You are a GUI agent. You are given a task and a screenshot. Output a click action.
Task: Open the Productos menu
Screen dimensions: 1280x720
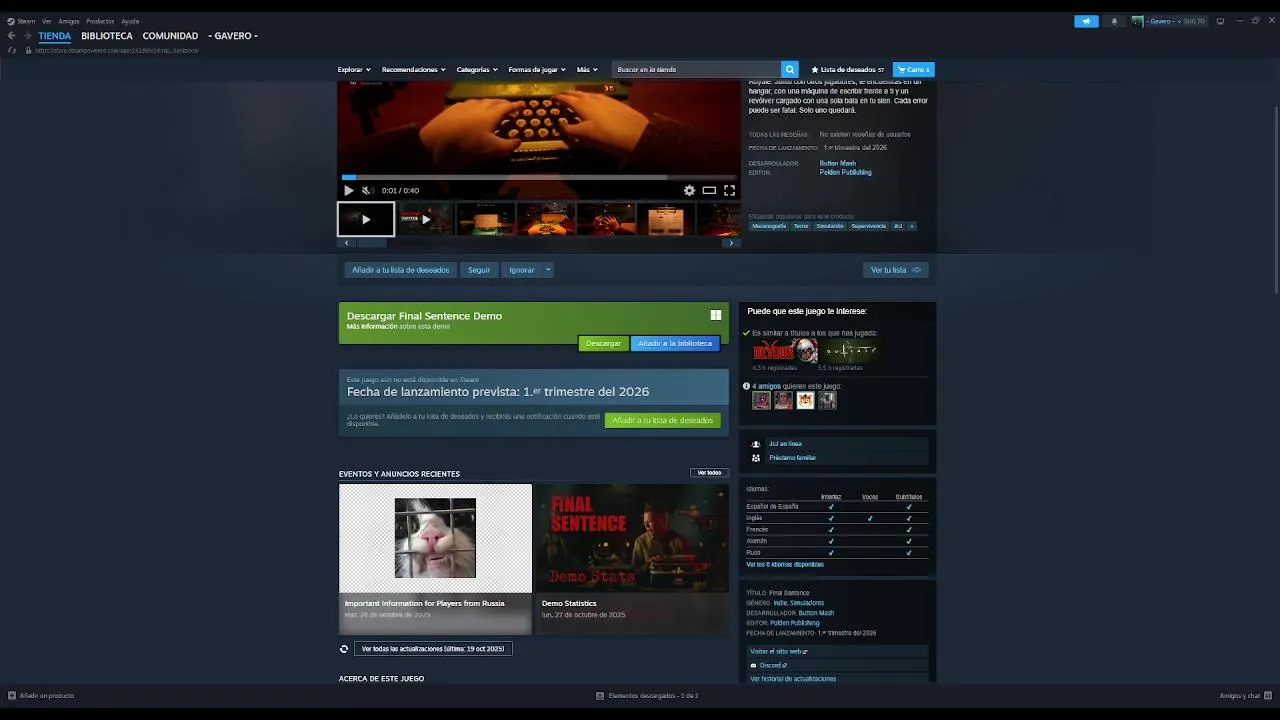point(100,21)
